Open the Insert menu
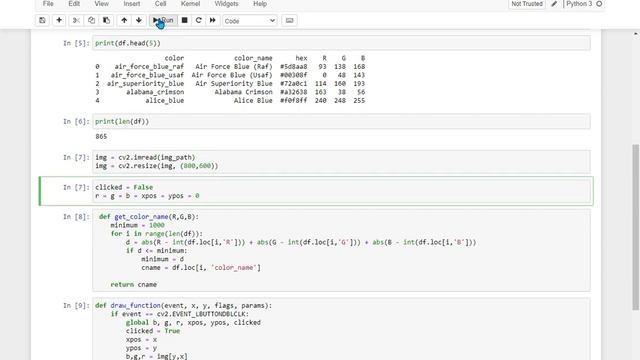Image resolution: width=640 pixels, height=360 pixels. pos(131,4)
